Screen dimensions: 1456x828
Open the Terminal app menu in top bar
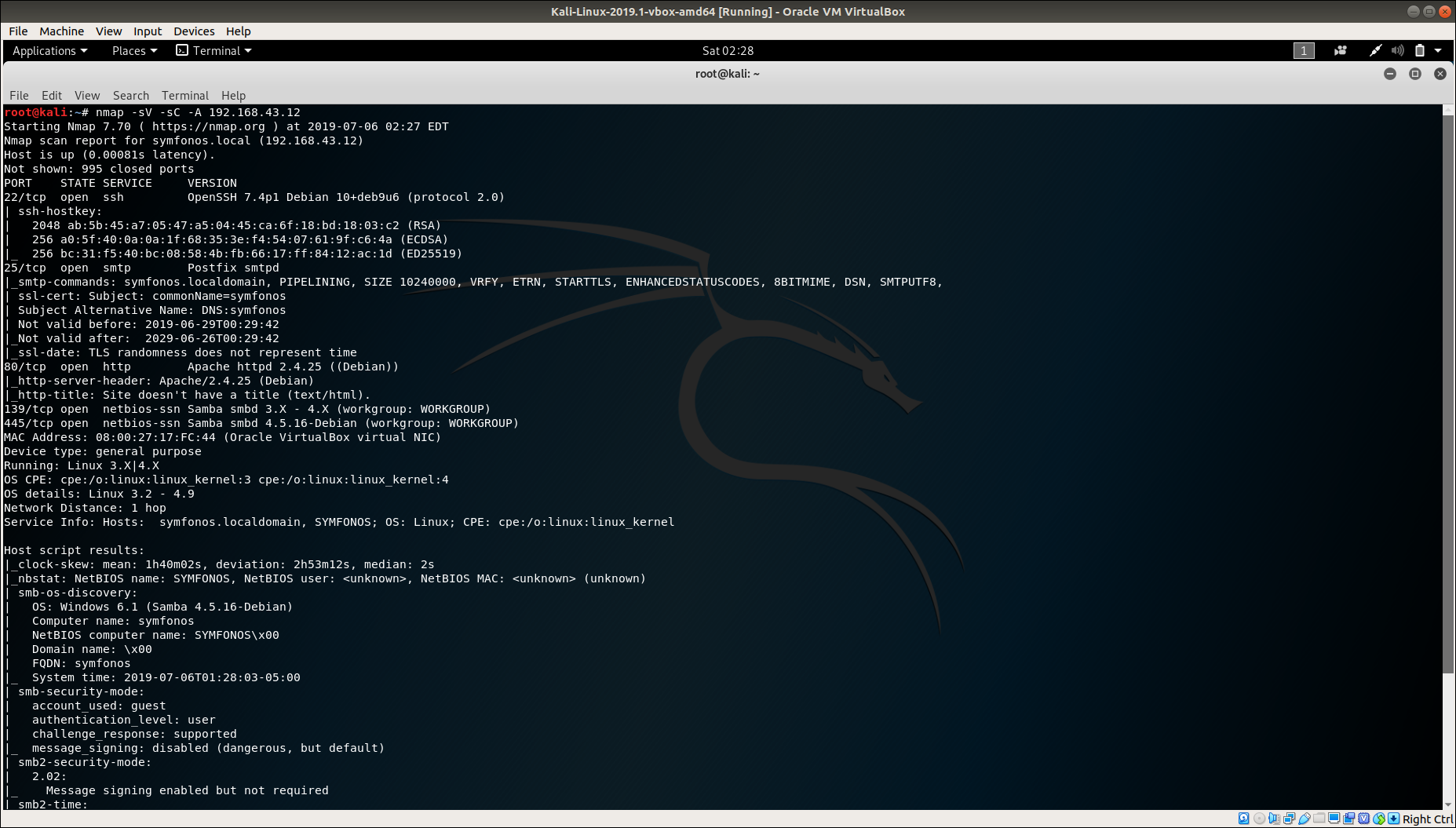click(213, 50)
